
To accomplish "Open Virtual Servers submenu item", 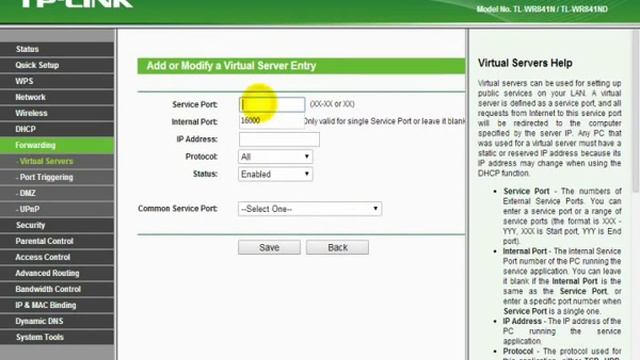I will pyautogui.click(x=57, y=161).
